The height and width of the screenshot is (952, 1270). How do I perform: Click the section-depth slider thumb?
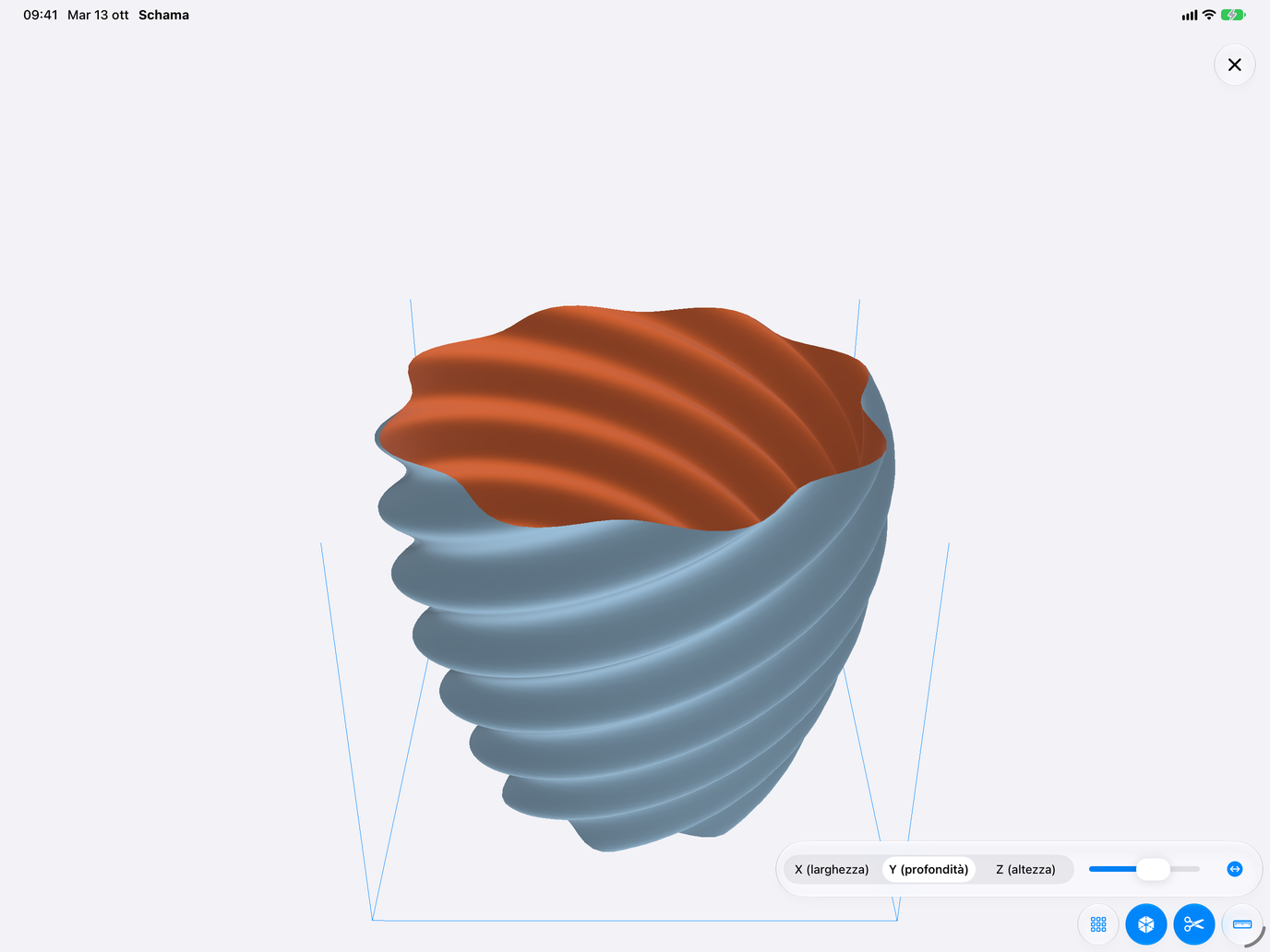(x=1153, y=869)
